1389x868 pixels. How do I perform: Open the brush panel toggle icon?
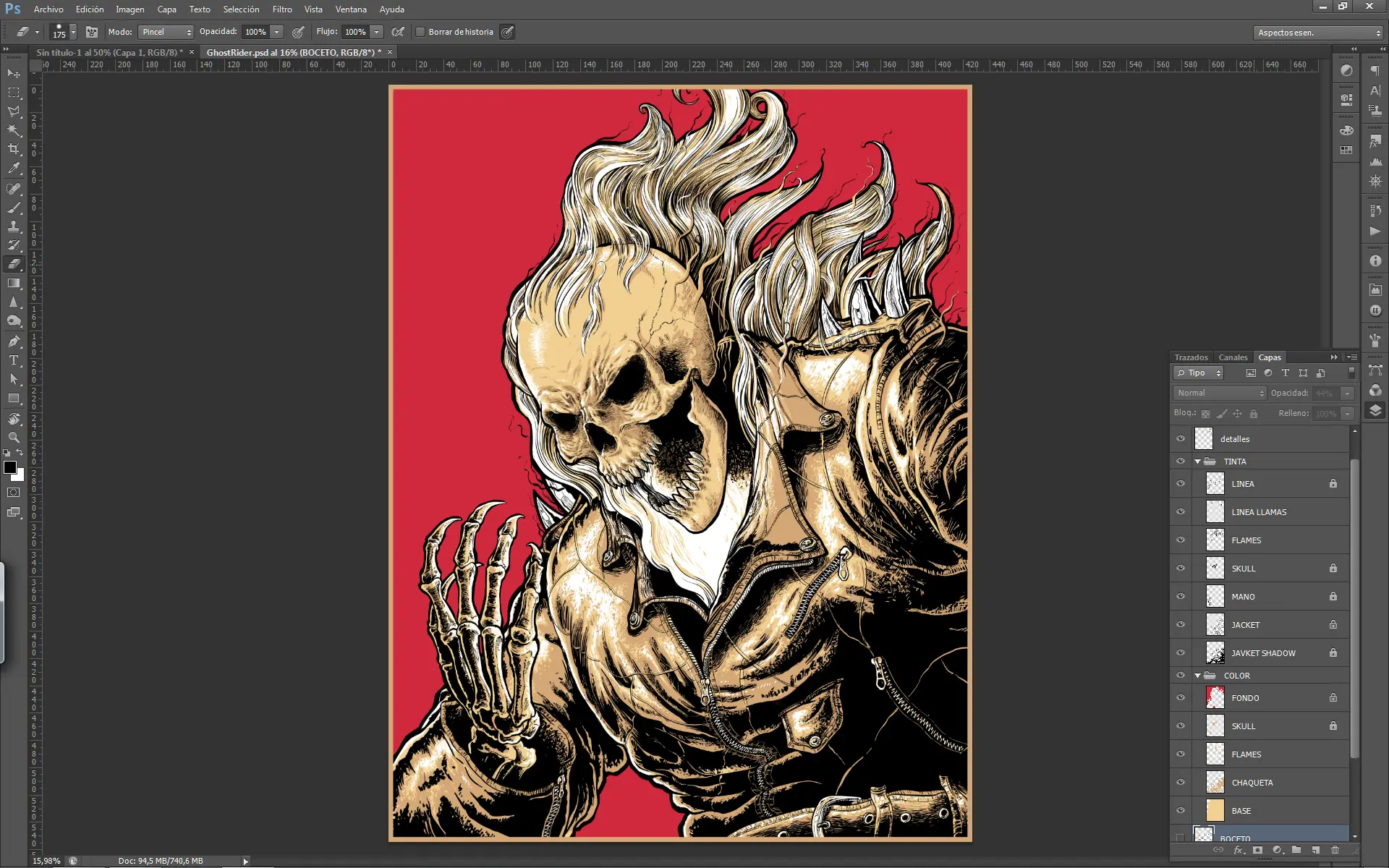(92, 32)
